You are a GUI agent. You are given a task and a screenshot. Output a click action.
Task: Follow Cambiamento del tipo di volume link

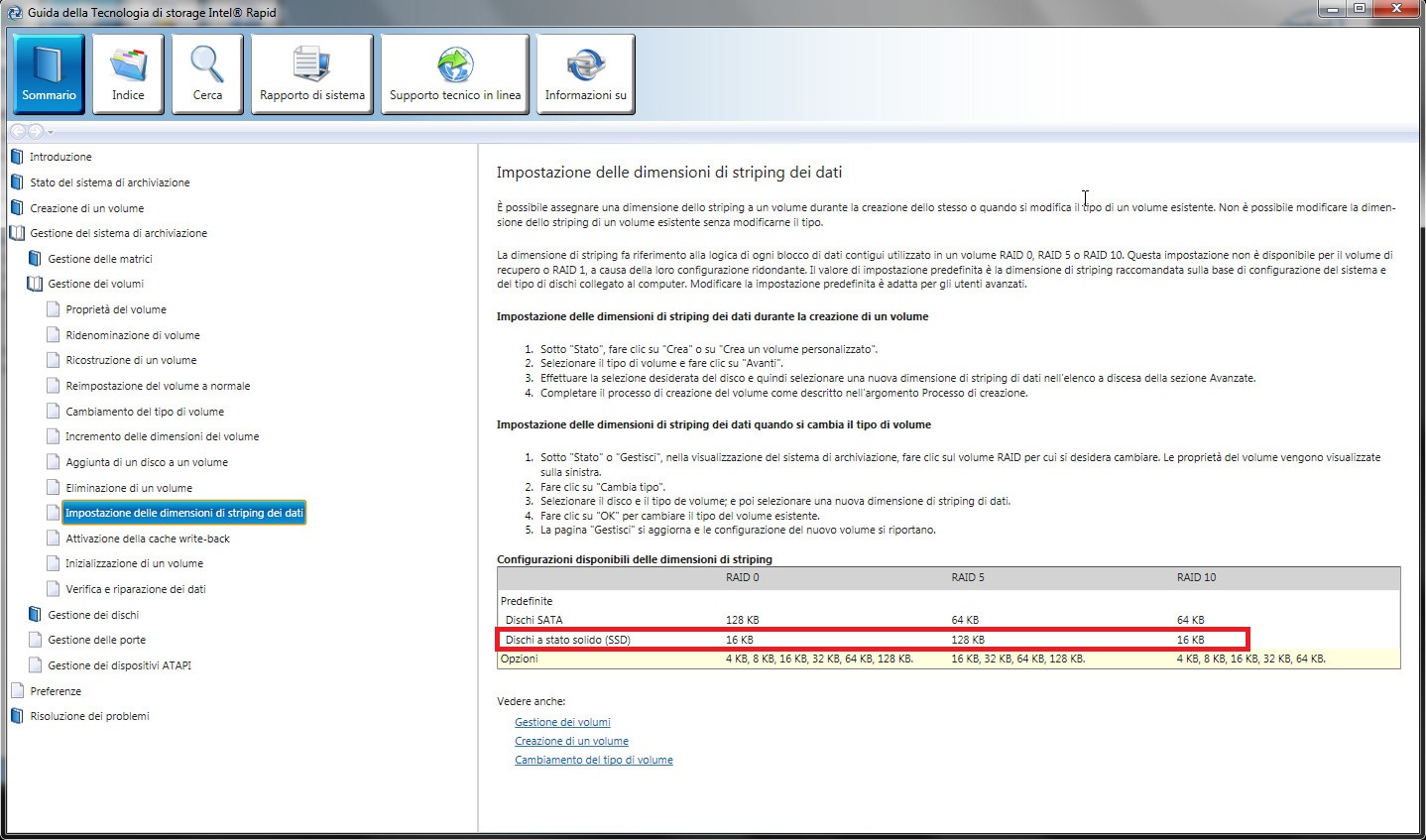coord(593,760)
